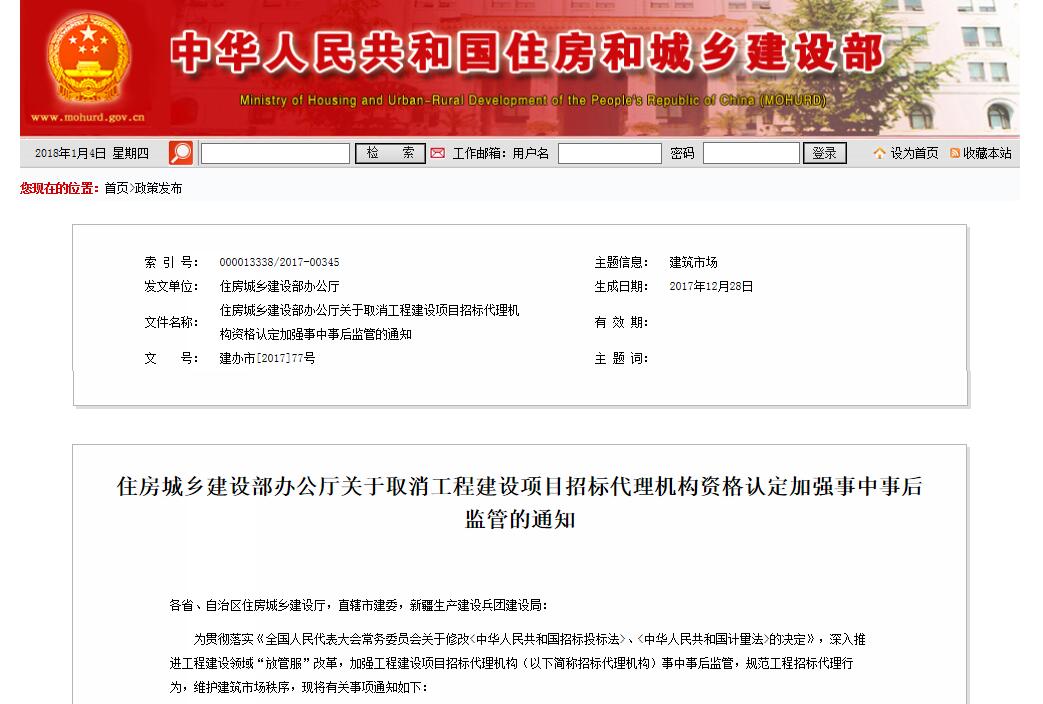This screenshot has height=704, width=1043.
Task: Click the www.mohurd.gov.cn site address
Action: coord(88,117)
